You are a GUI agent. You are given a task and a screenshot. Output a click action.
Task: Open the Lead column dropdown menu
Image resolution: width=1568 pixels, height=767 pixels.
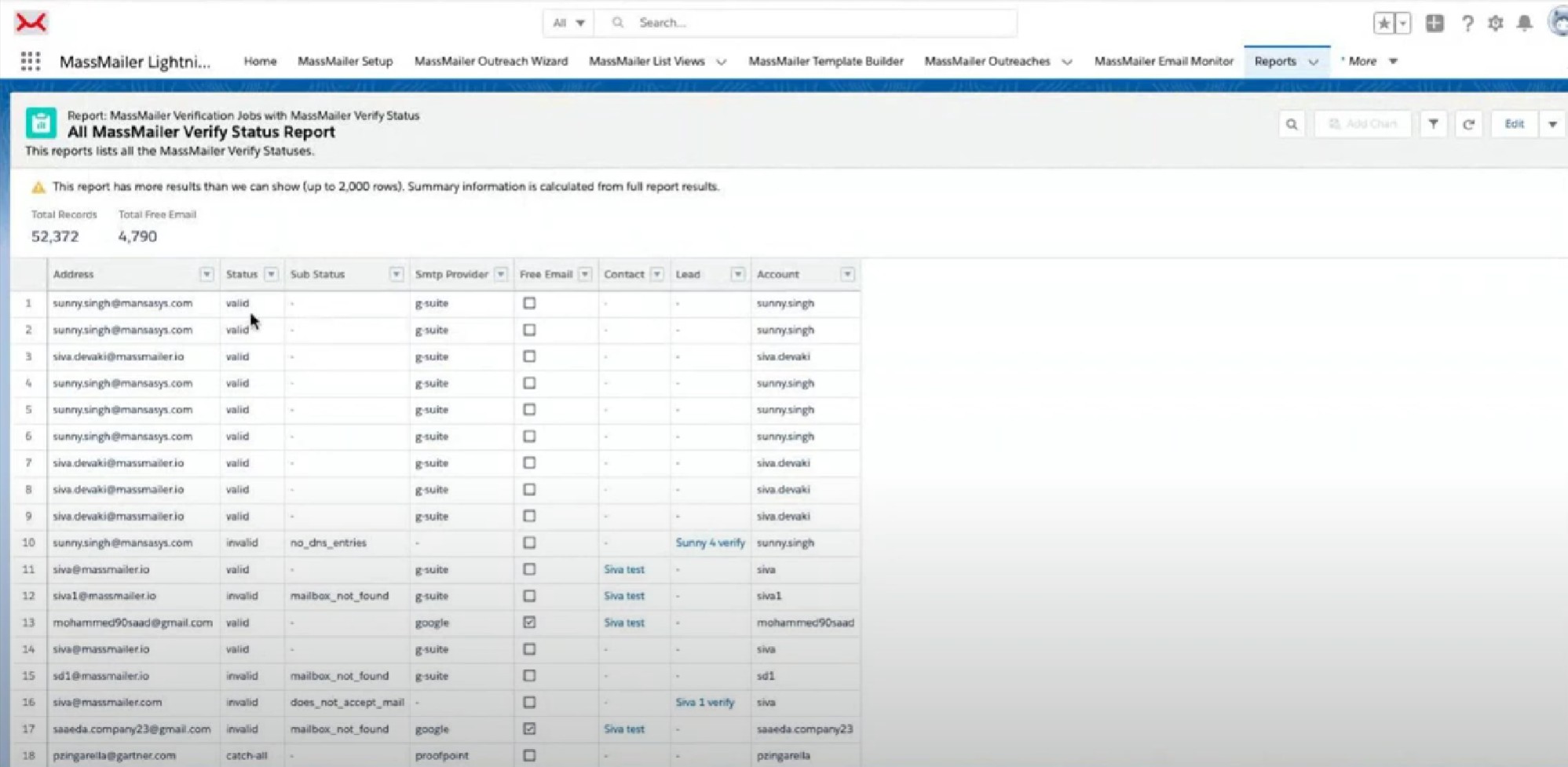737,274
